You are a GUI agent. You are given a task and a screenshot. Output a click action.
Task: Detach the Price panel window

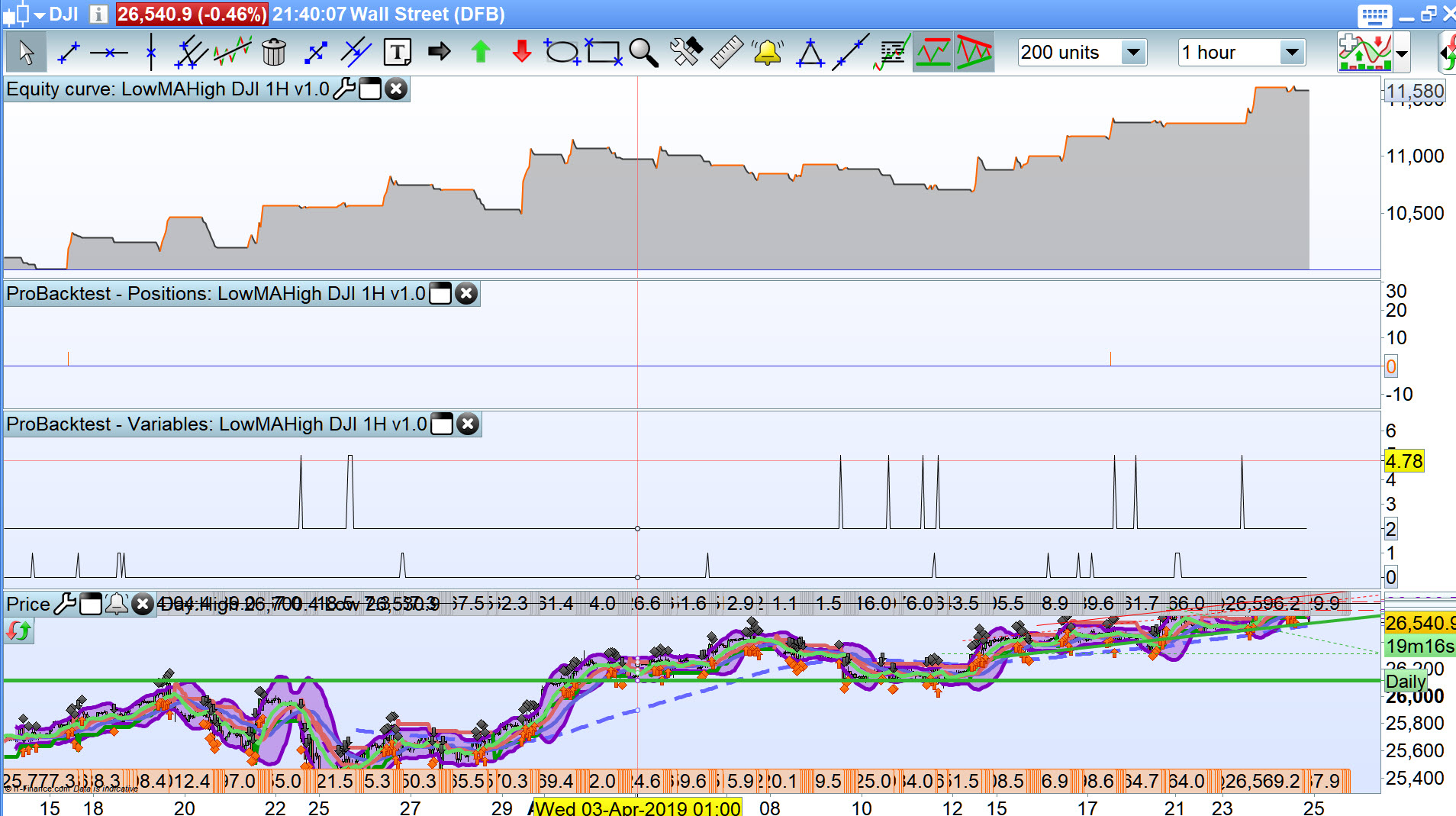91,605
